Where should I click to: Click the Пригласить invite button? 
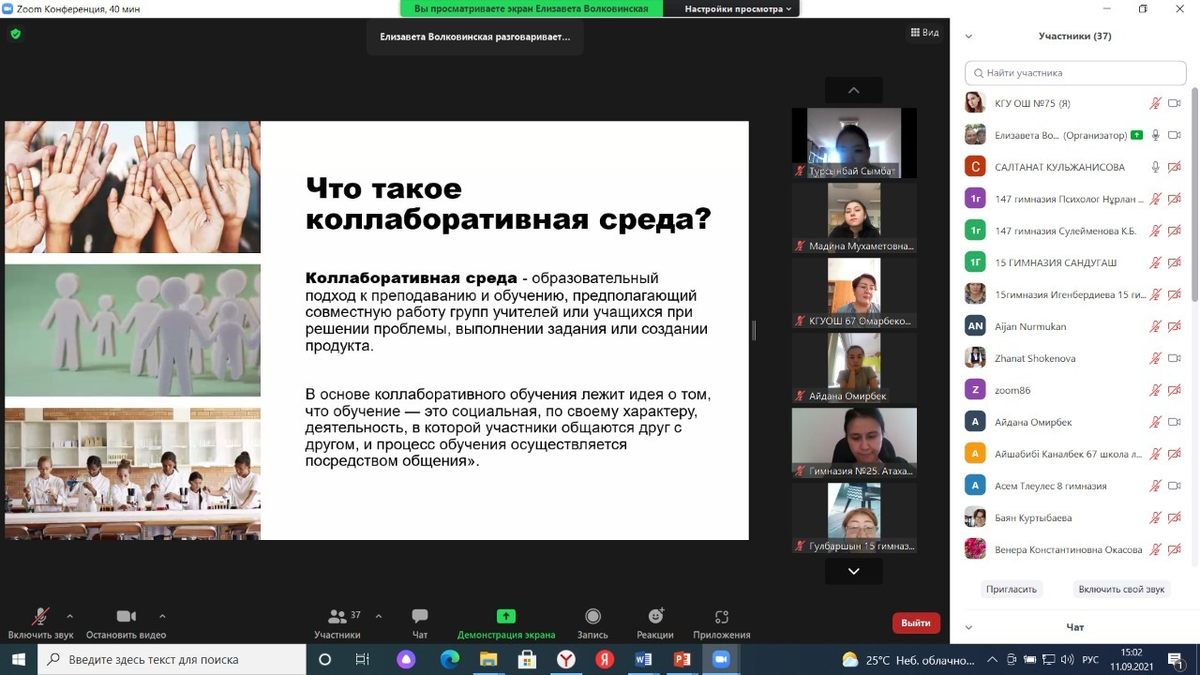pyautogui.click(x=1011, y=589)
